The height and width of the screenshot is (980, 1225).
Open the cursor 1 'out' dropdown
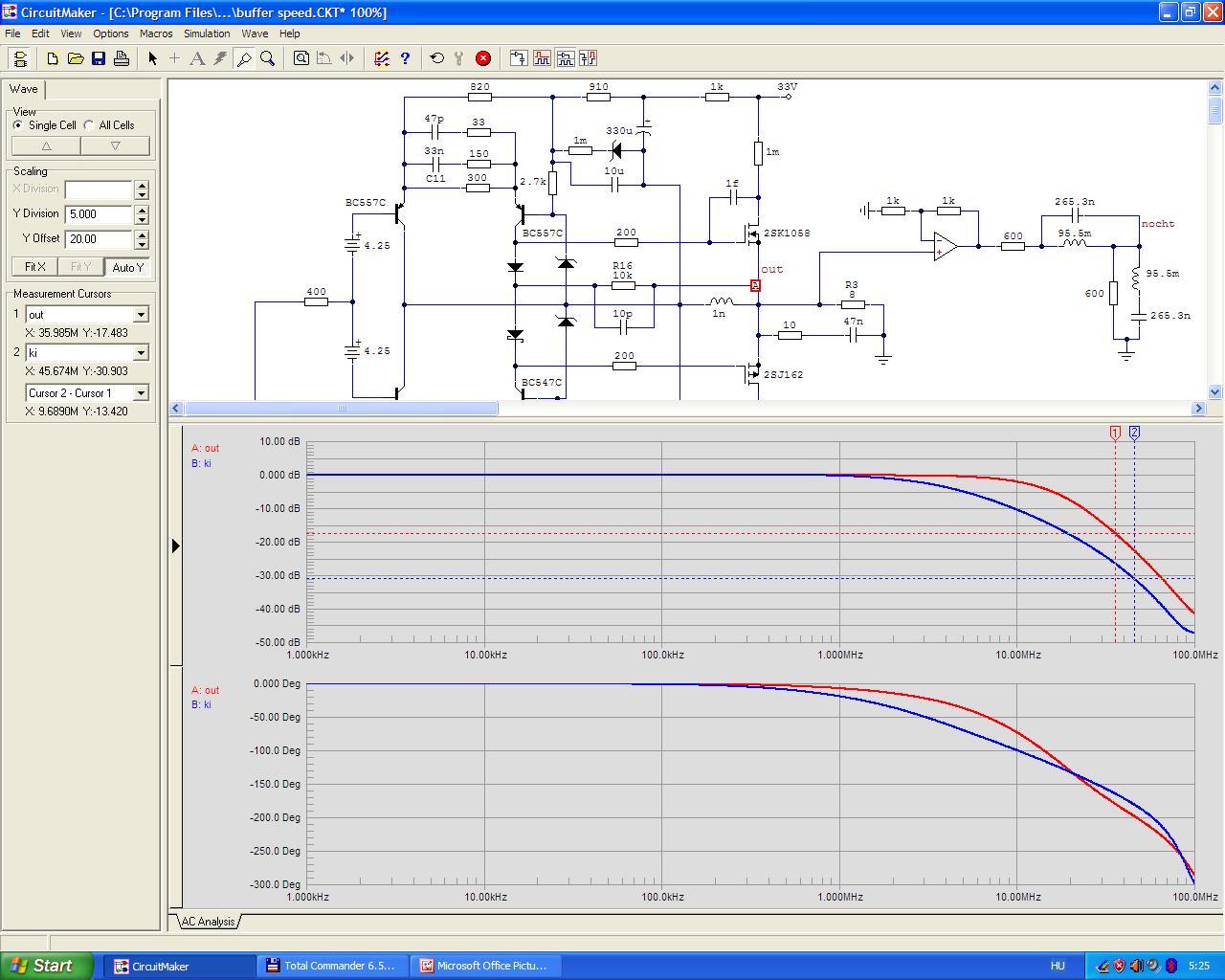coord(141,315)
